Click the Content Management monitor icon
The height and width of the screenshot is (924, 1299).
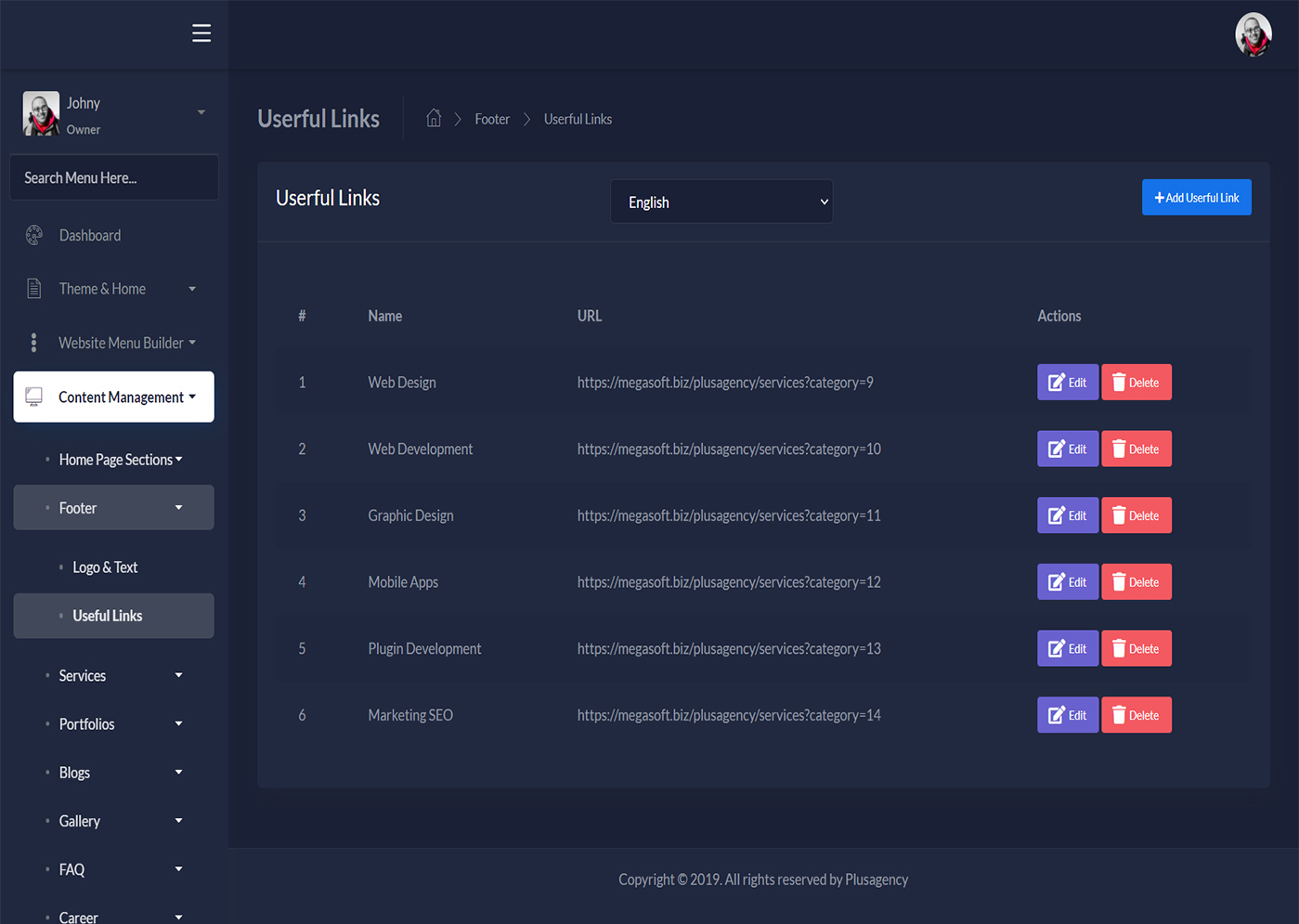(34, 397)
